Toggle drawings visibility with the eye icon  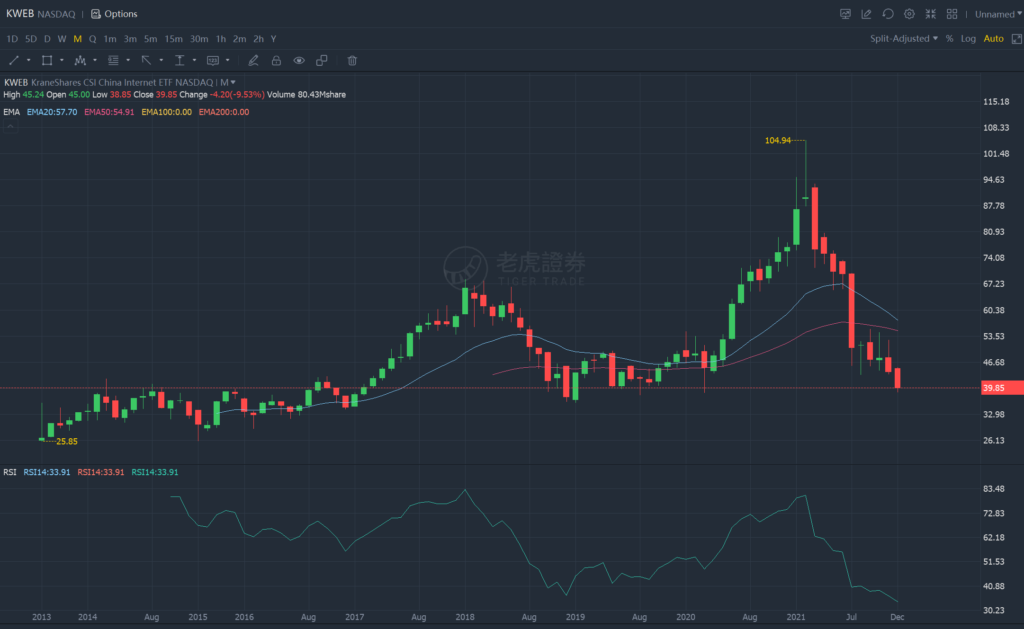click(x=298, y=60)
